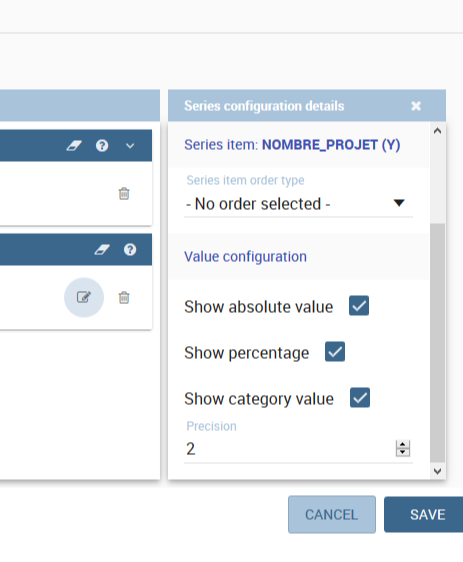Increase the Precision value with the up stepper
Image resolution: width=463 pixels, height=562 pixels.
pyautogui.click(x=403, y=444)
